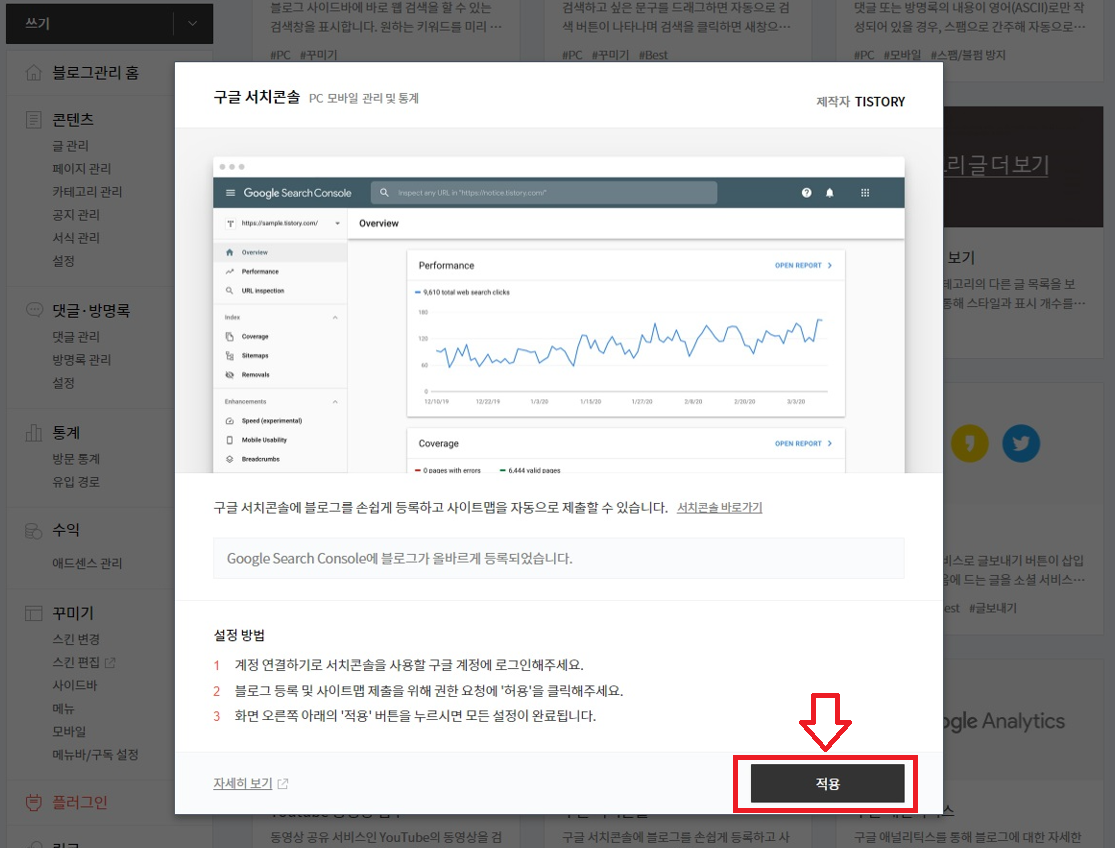Image resolution: width=1116 pixels, height=848 pixels.
Task: Click the home icon beside 블로그관리 홈
Action: click(x=33, y=73)
